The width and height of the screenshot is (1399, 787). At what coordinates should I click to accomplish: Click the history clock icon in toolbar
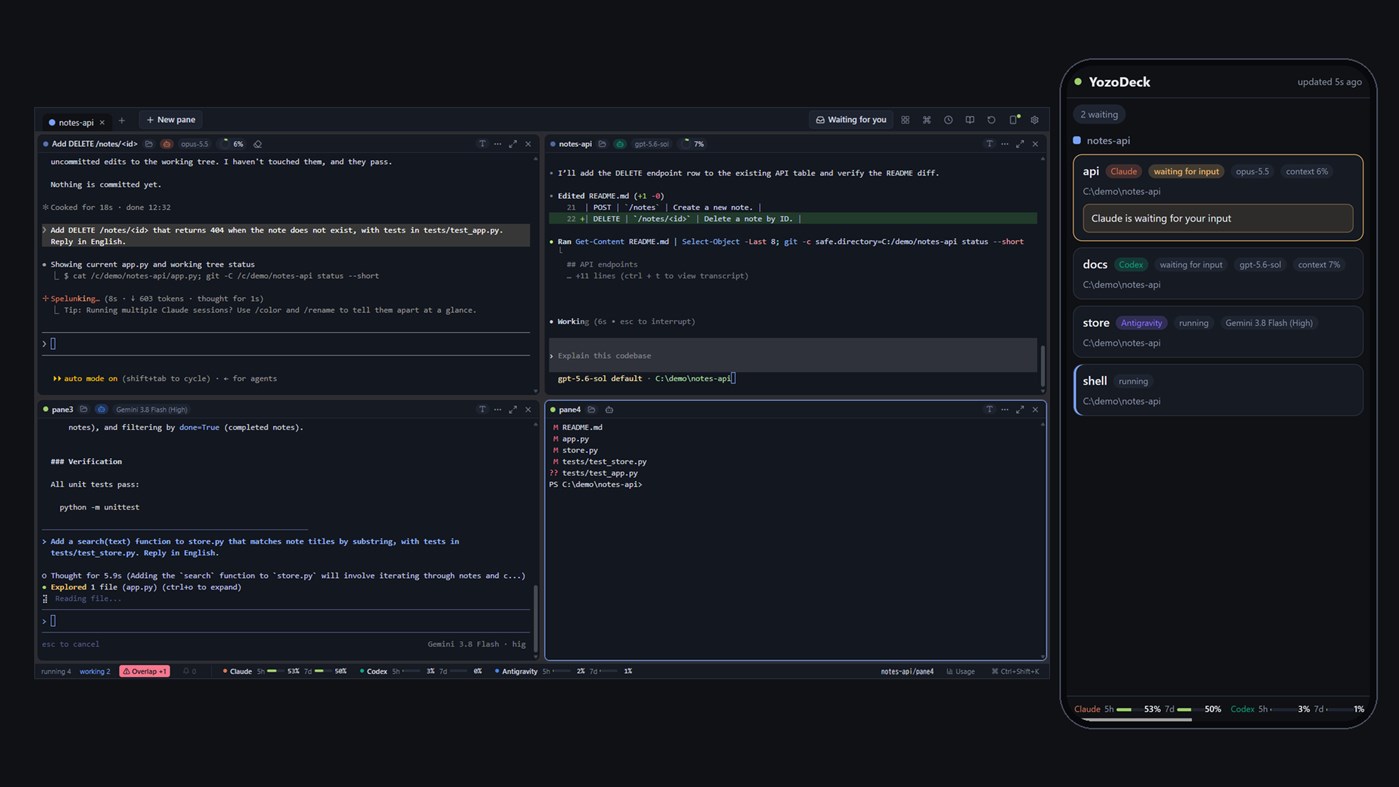tap(948, 120)
